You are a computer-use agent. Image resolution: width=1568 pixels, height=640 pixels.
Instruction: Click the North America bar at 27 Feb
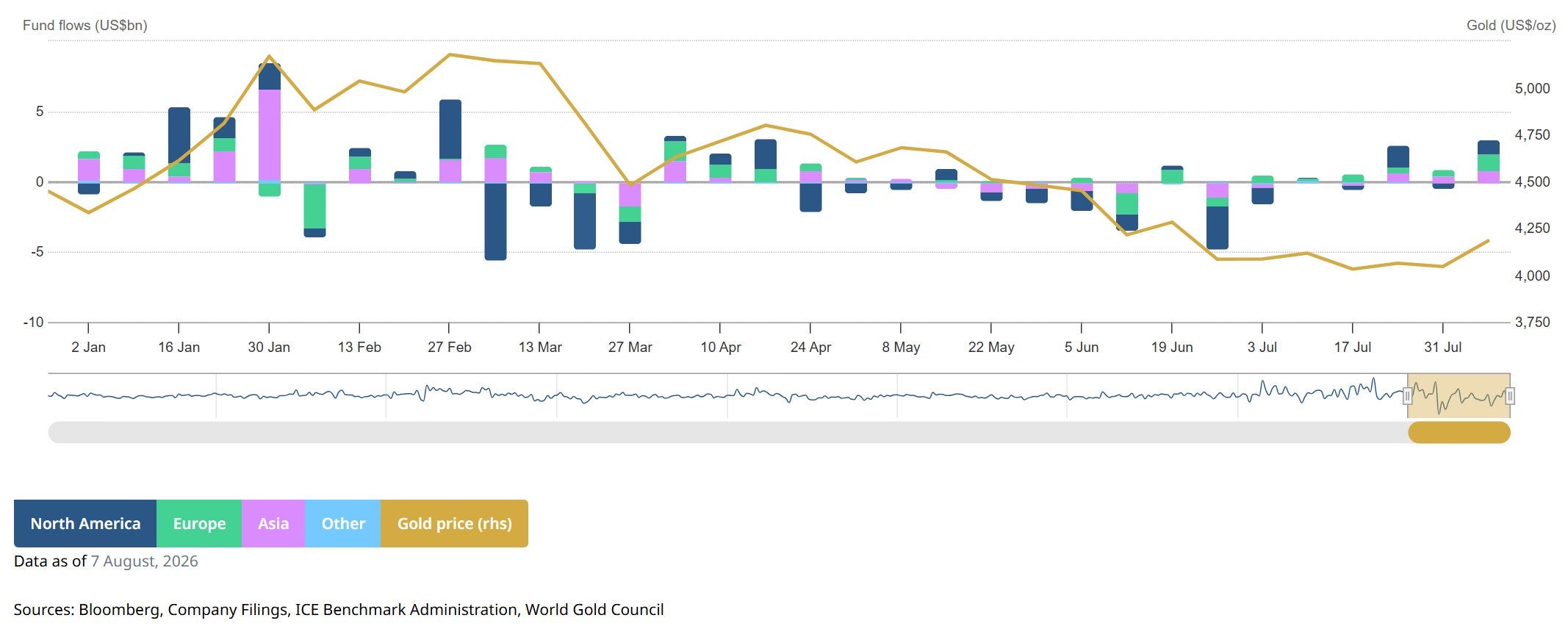(x=450, y=129)
